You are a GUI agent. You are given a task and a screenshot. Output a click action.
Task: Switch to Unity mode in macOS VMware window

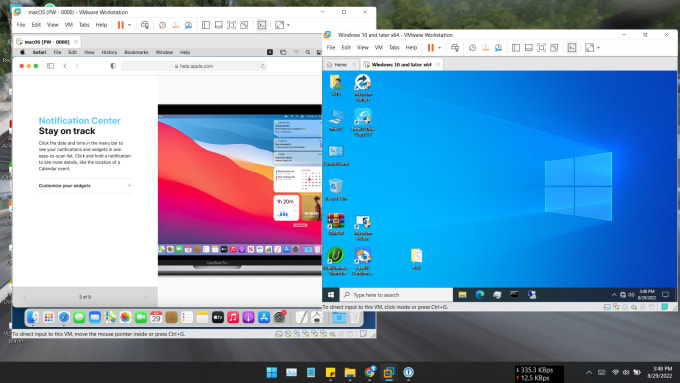tap(244, 25)
